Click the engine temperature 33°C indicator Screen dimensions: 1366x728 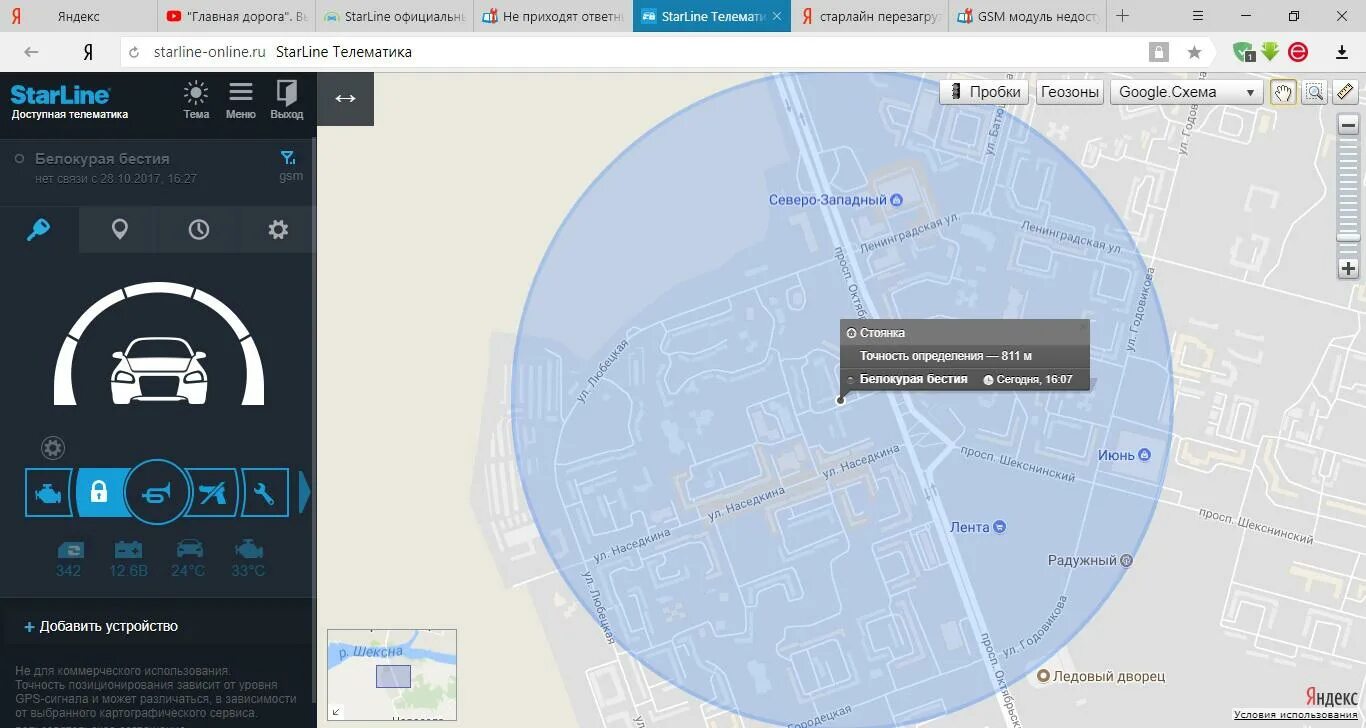[248, 559]
